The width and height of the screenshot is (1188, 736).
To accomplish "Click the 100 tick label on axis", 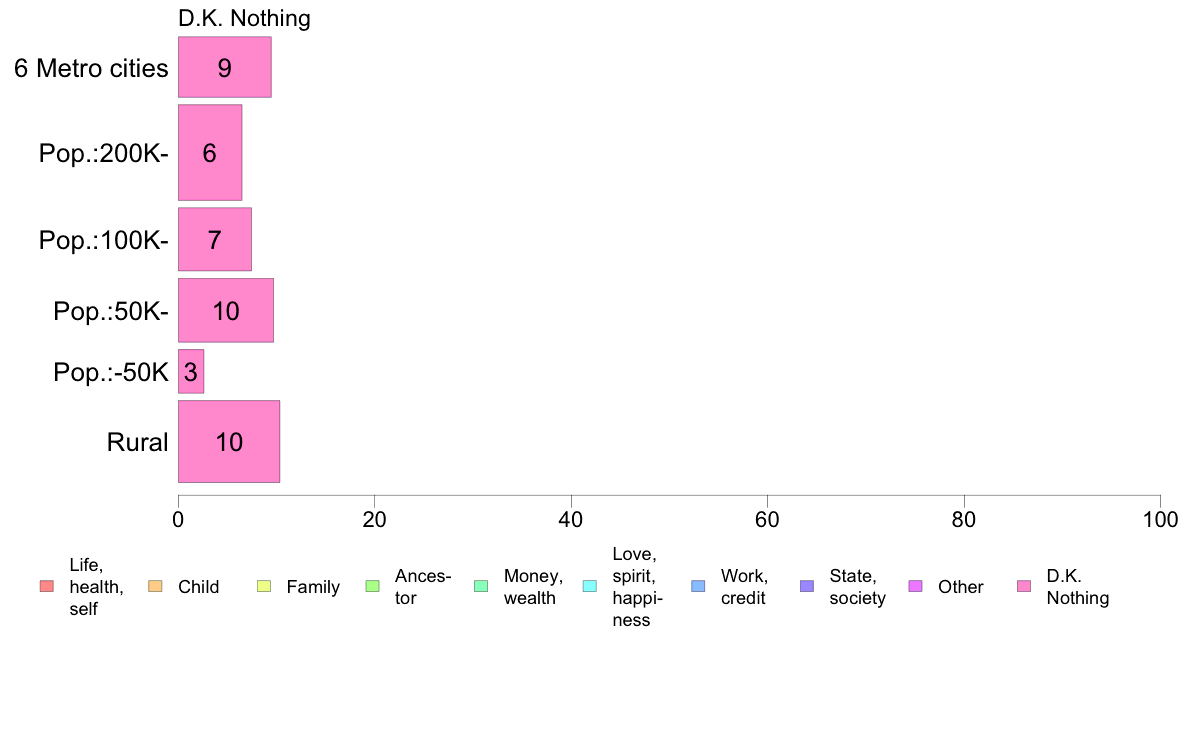I will point(1160,519).
